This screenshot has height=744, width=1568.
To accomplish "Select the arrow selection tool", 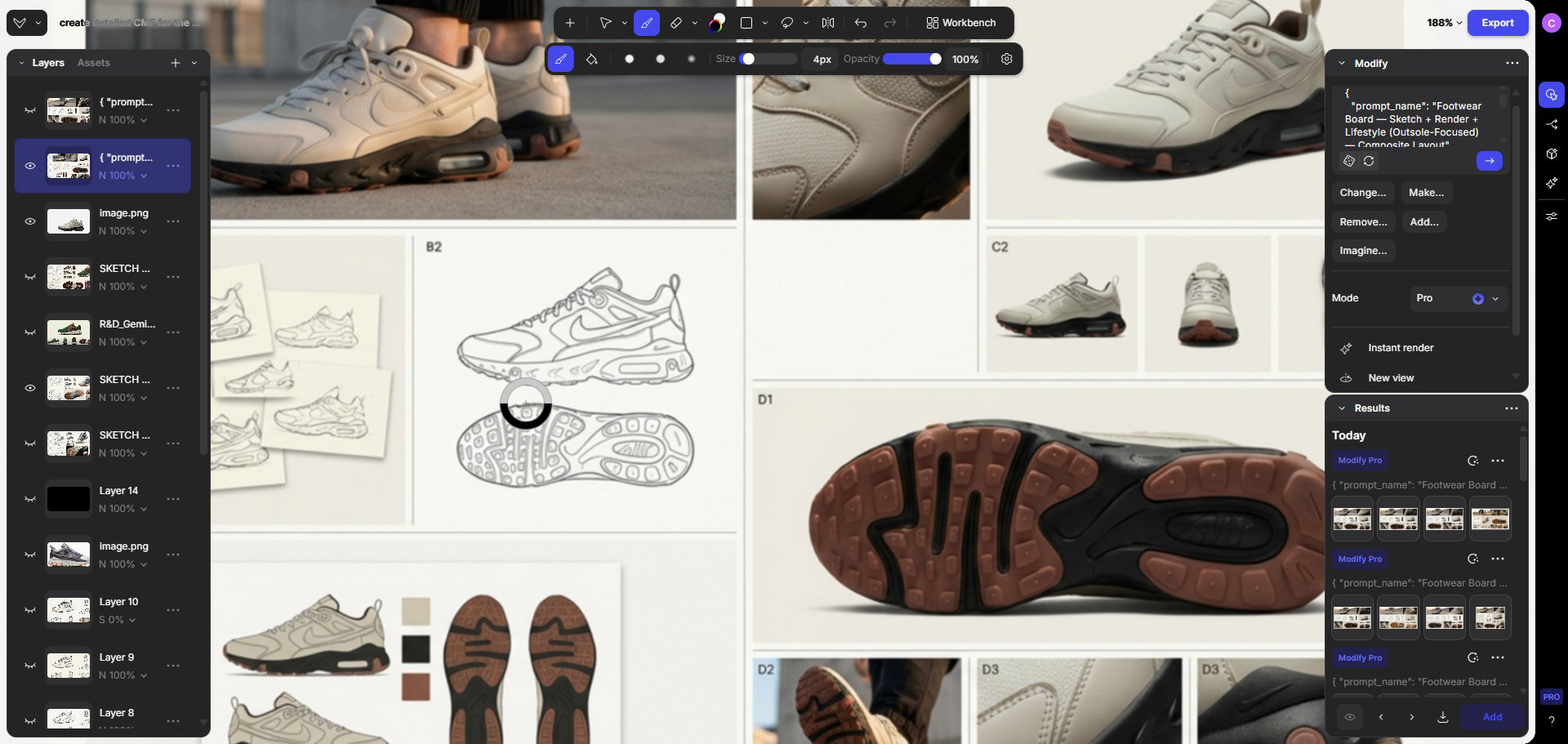I will pos(605,23).
